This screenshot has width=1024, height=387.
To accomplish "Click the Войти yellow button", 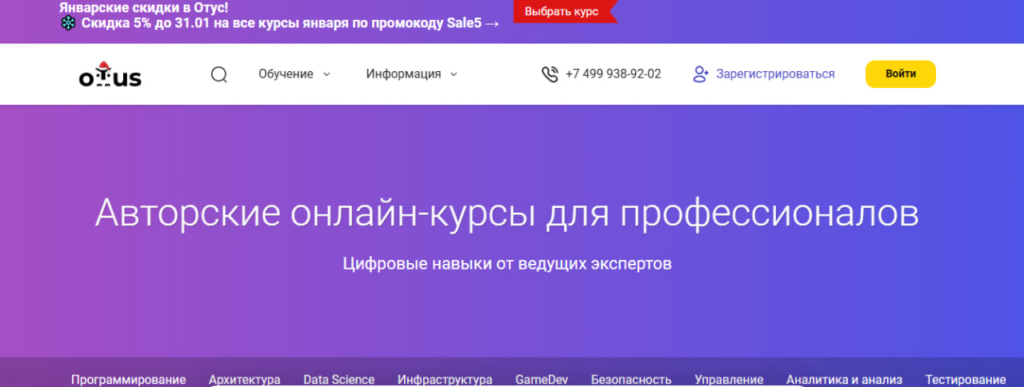I will (901, 74).
